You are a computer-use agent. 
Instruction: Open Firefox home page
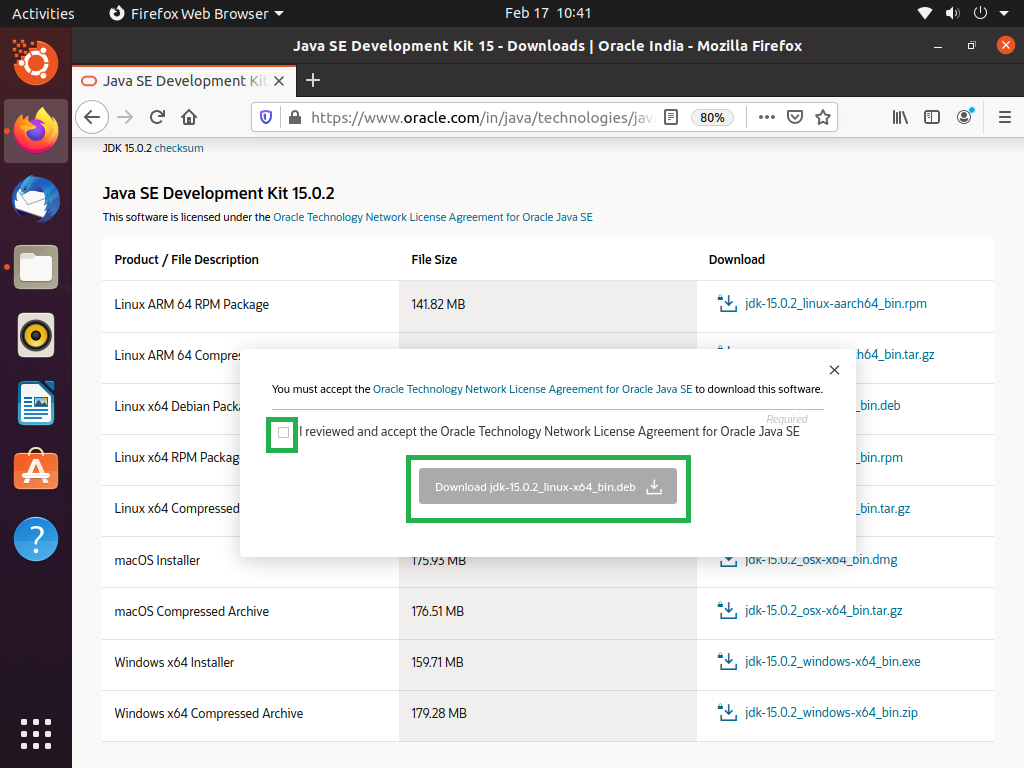pyautogui.click(x=189, y=118)
